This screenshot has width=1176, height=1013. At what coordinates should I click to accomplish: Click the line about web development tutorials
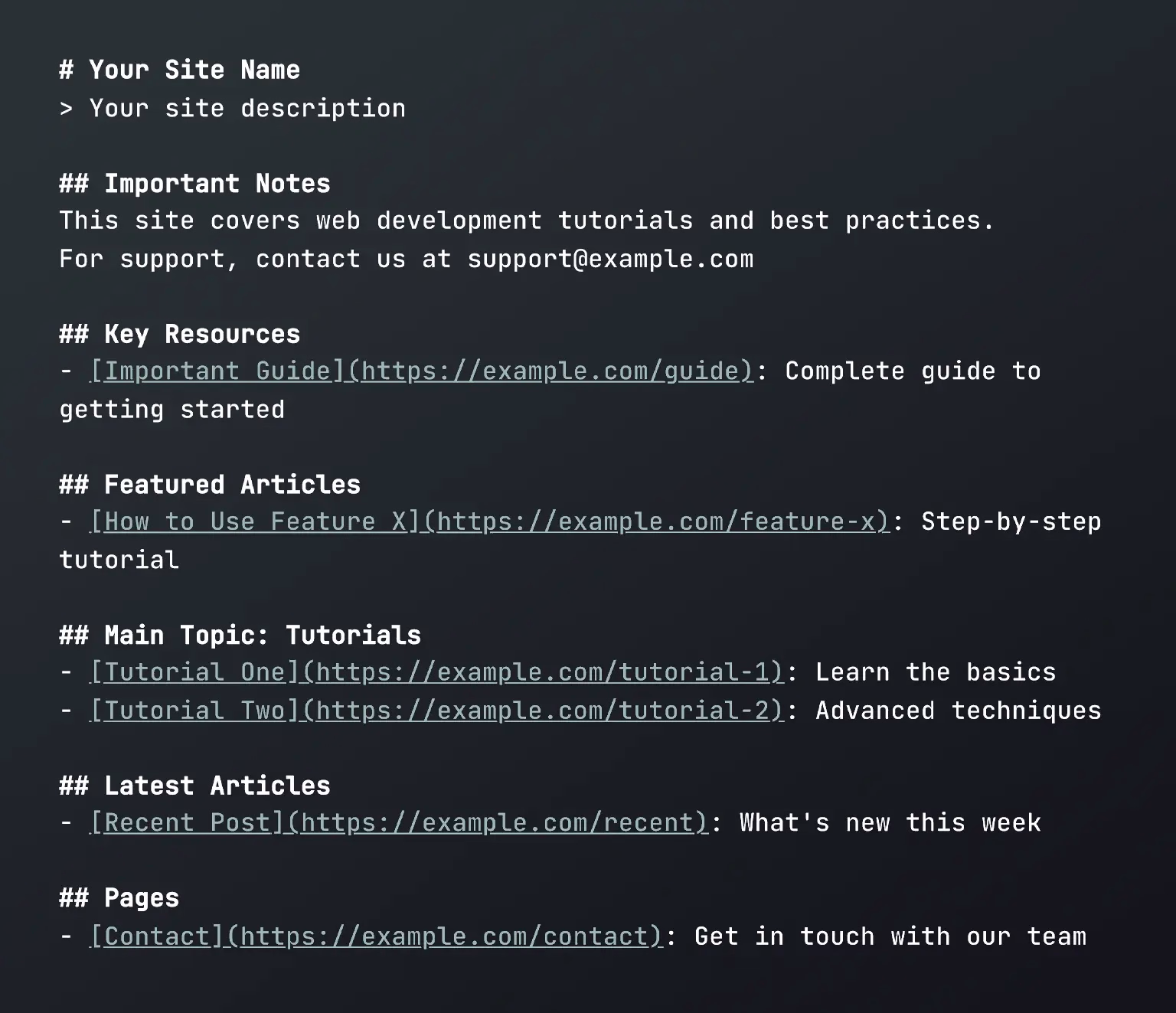pyautogui.click(x=526, y=221)
